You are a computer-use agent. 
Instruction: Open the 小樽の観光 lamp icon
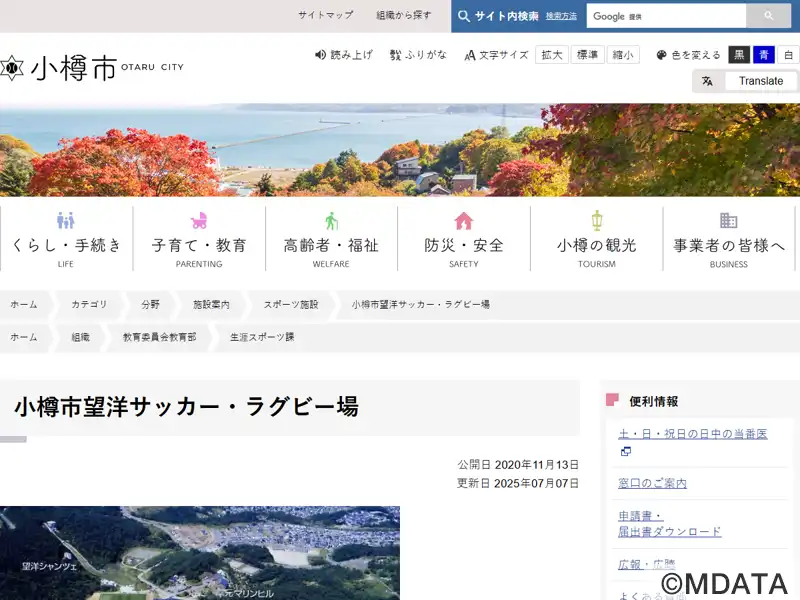click(x=597, y=220)
